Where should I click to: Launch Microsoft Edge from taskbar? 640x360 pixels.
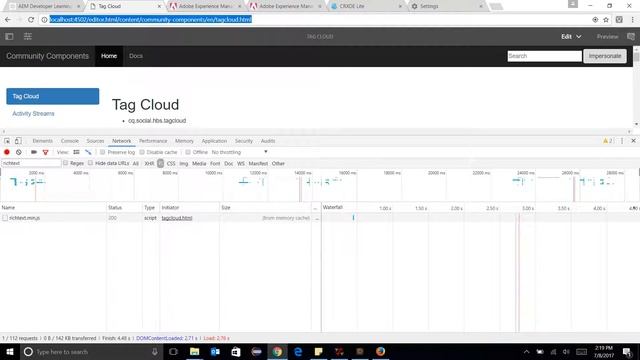tap(298, 351)
